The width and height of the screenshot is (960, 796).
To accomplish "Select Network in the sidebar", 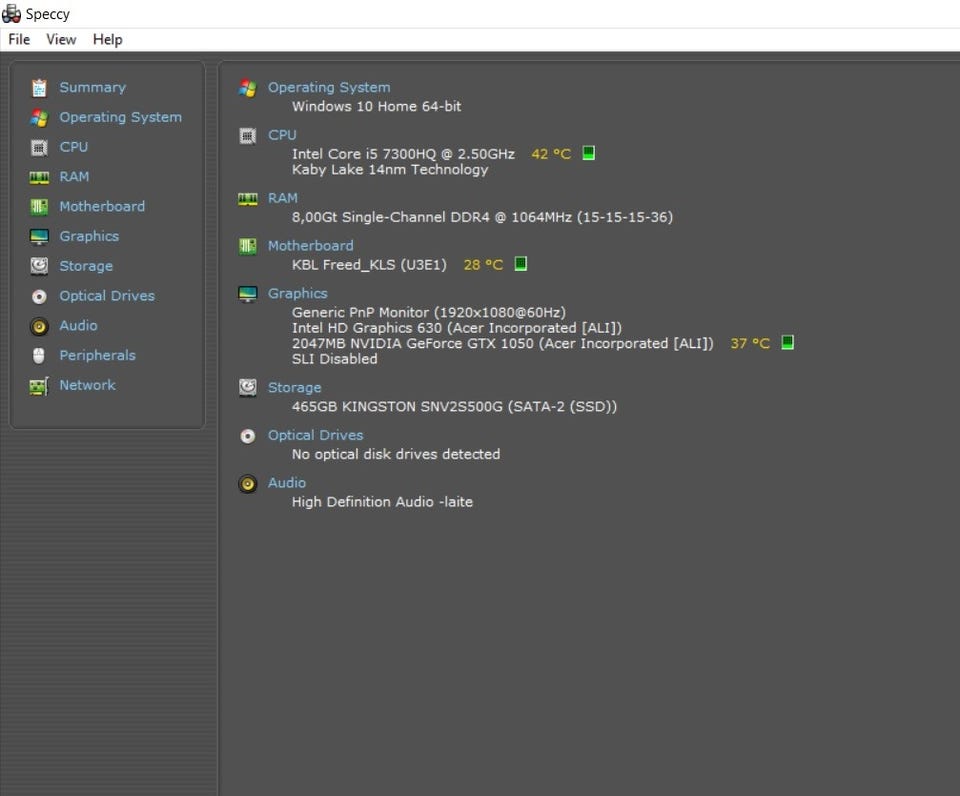I will coord(88,385).
